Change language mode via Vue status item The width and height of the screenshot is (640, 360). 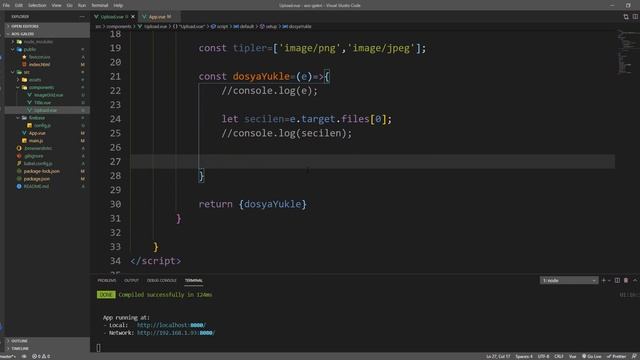572,357
